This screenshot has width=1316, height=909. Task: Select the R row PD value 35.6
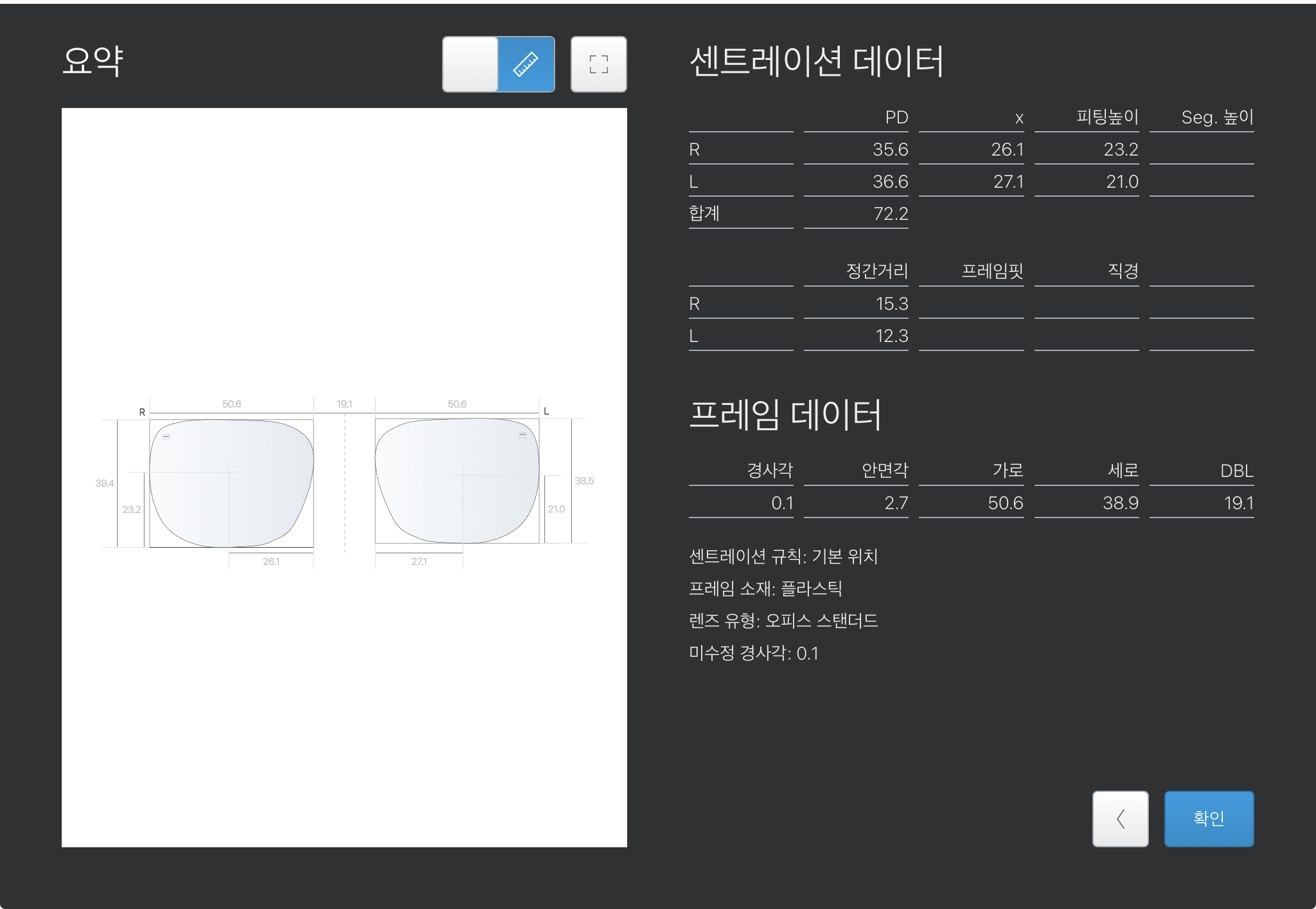pyautogui.click(x=889, y=150)
